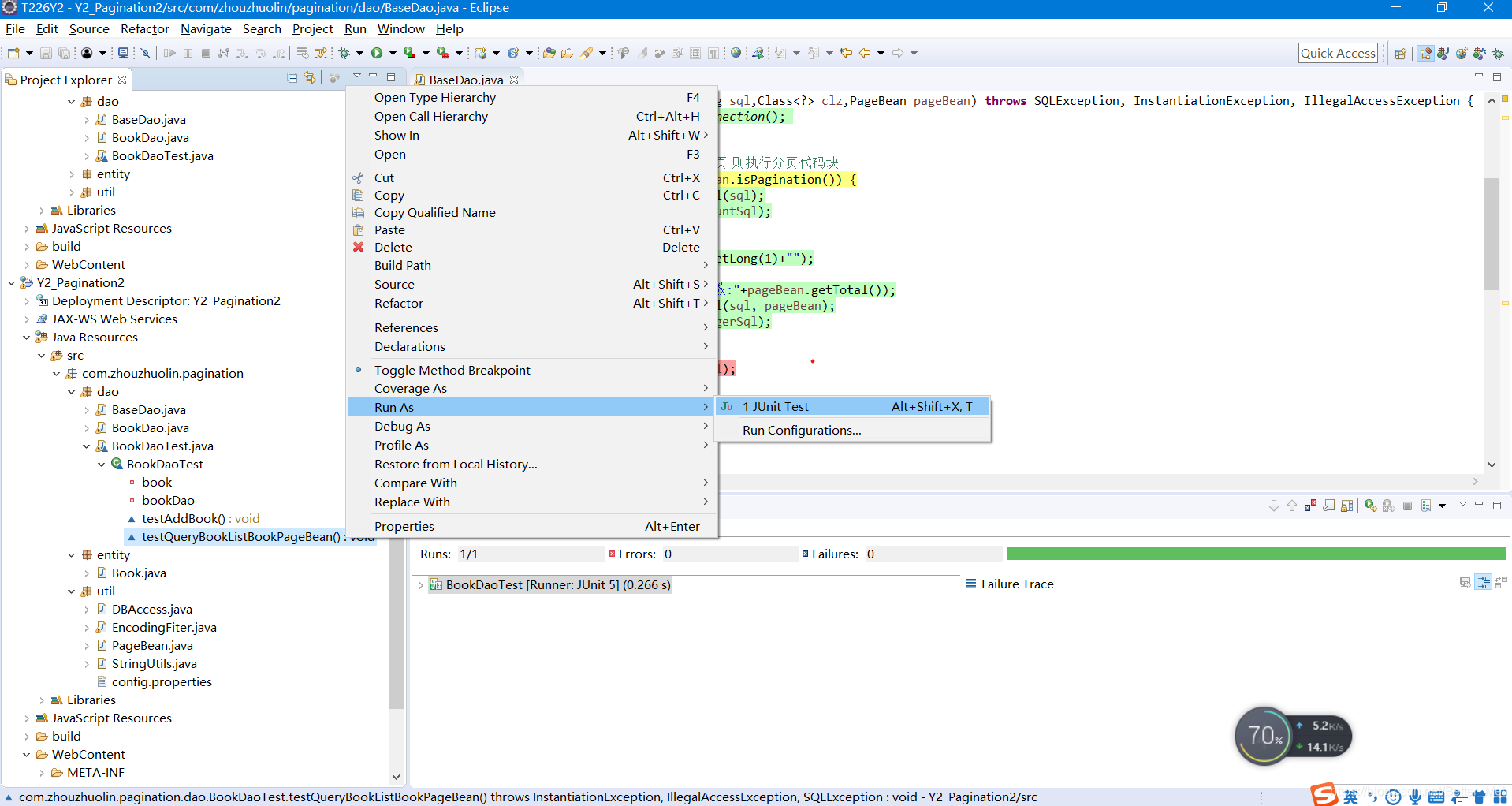Open the Run button dropdown arrow

point(392,53)
